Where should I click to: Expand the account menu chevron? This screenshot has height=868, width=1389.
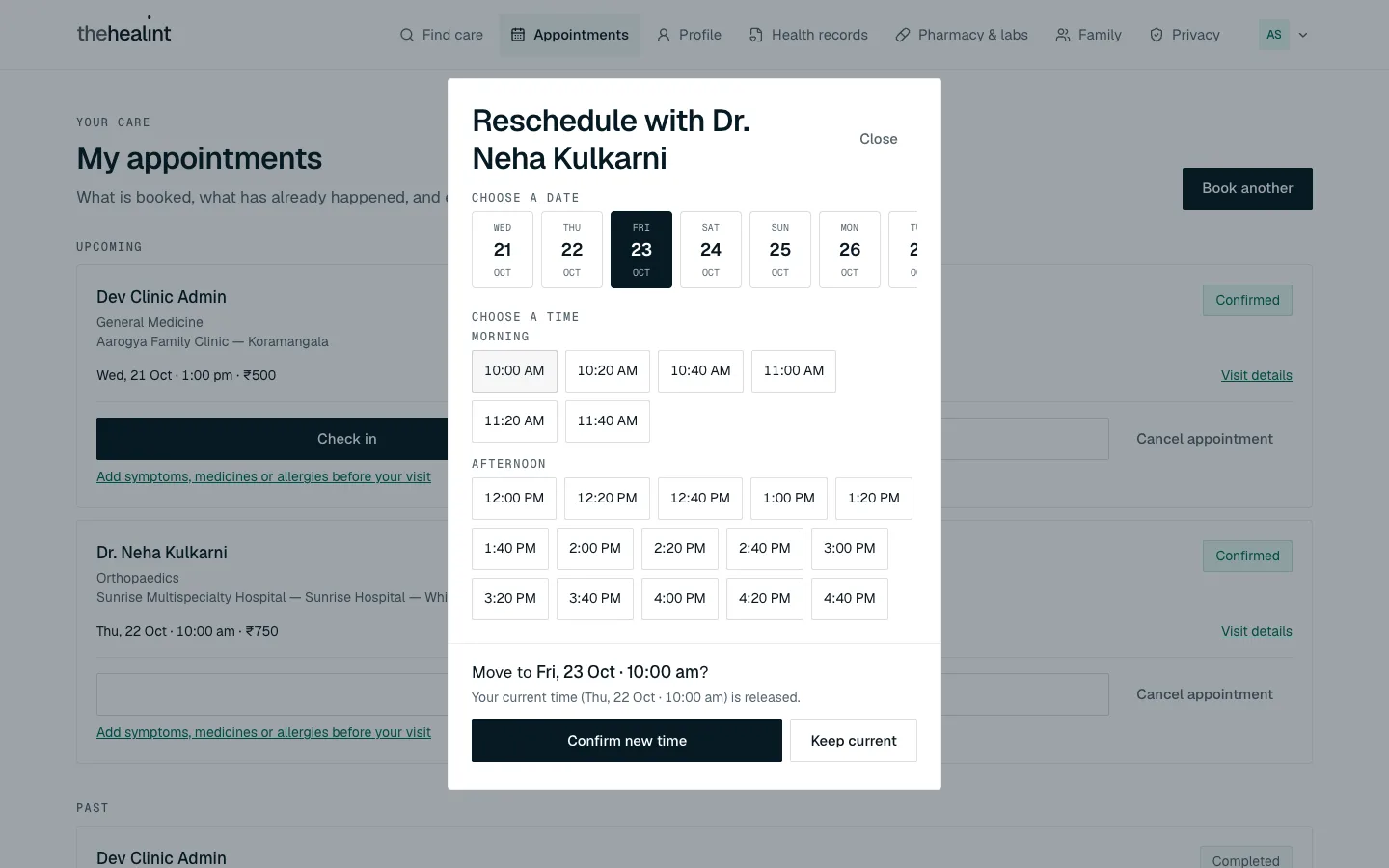(x=1303, y=35)
